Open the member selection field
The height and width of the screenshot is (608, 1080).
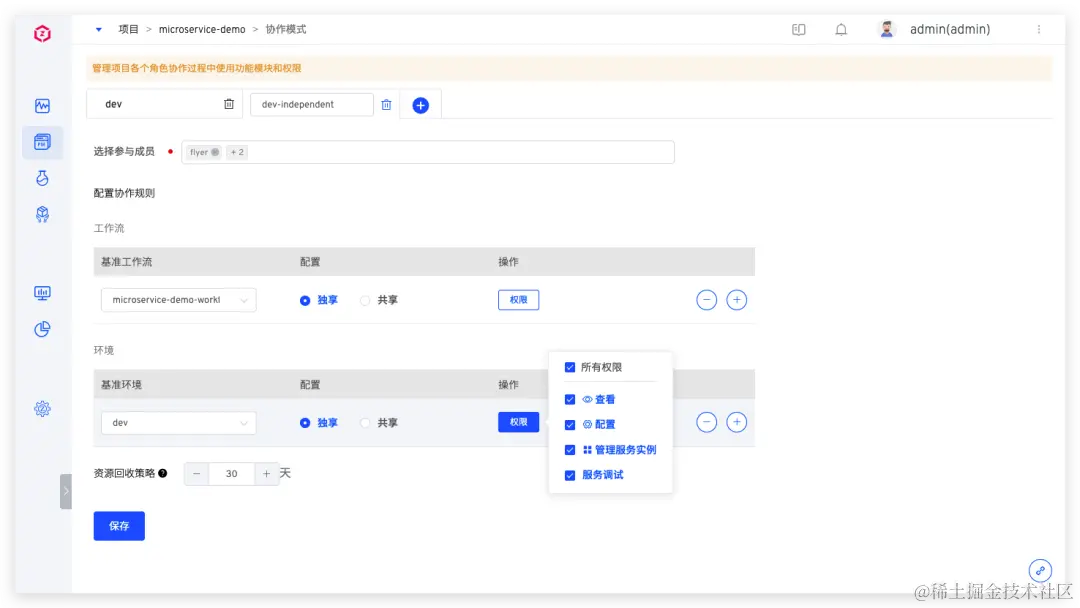click(x=428, y=152)
